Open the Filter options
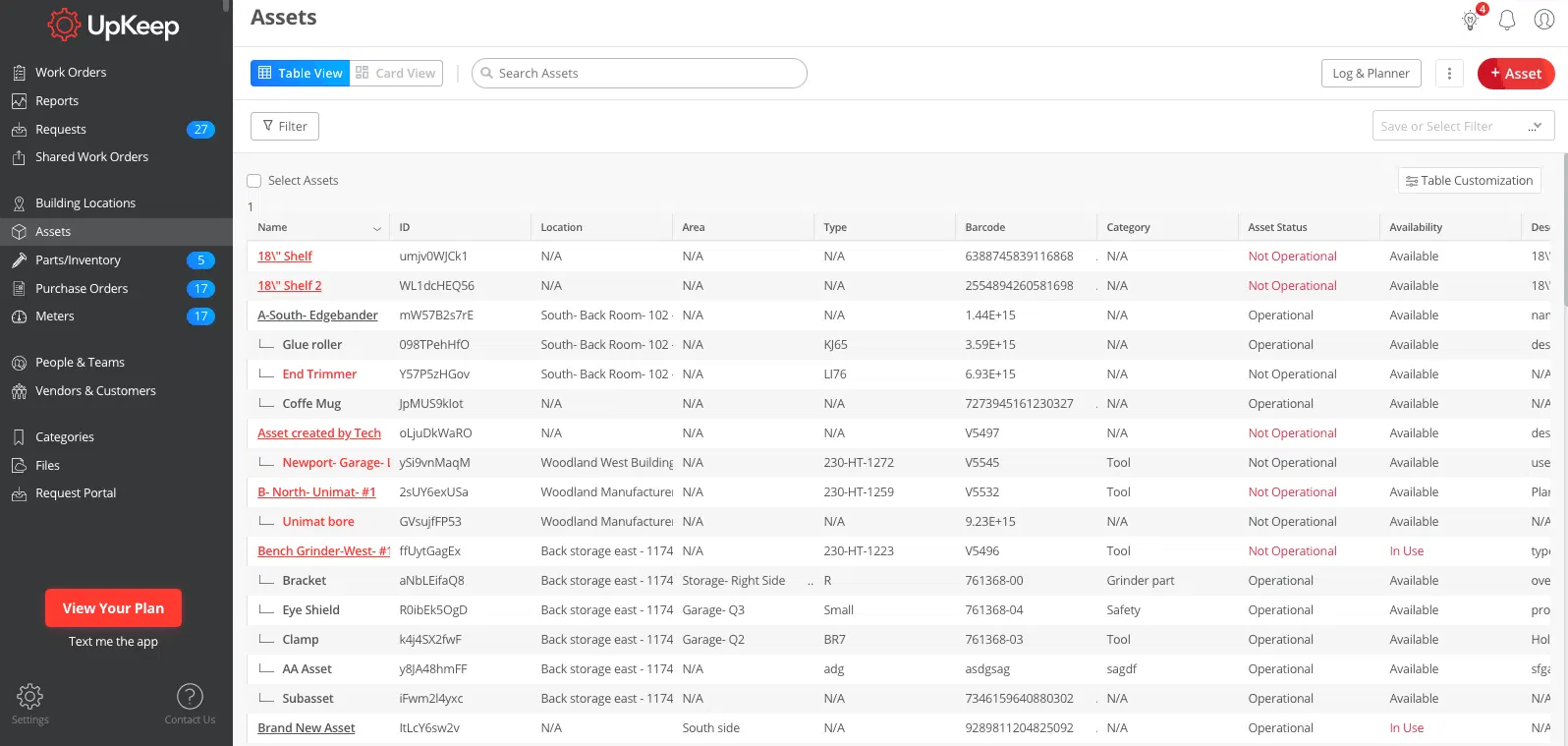The width and height of the screenshot is (1568, 746). point(285,127)
